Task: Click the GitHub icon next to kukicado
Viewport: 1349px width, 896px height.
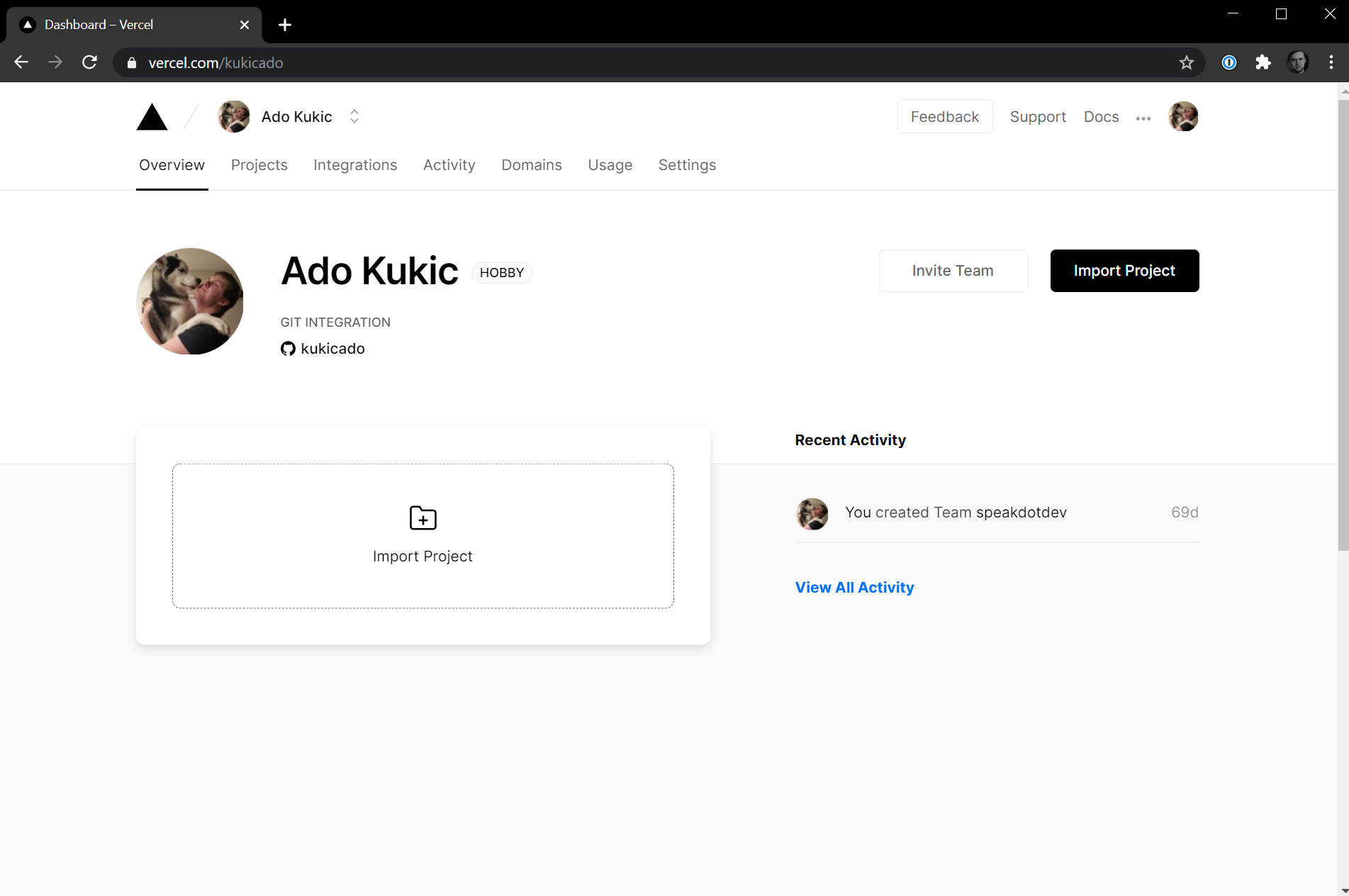Action: pyautogui.click(x=288, y=349)
